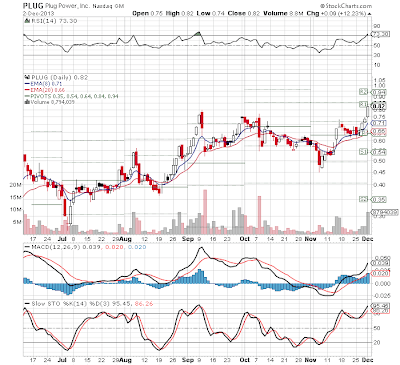Click the 0.000 level on the MACD axis
This screenshot has height=365, width=400.
tap(382, 284)
